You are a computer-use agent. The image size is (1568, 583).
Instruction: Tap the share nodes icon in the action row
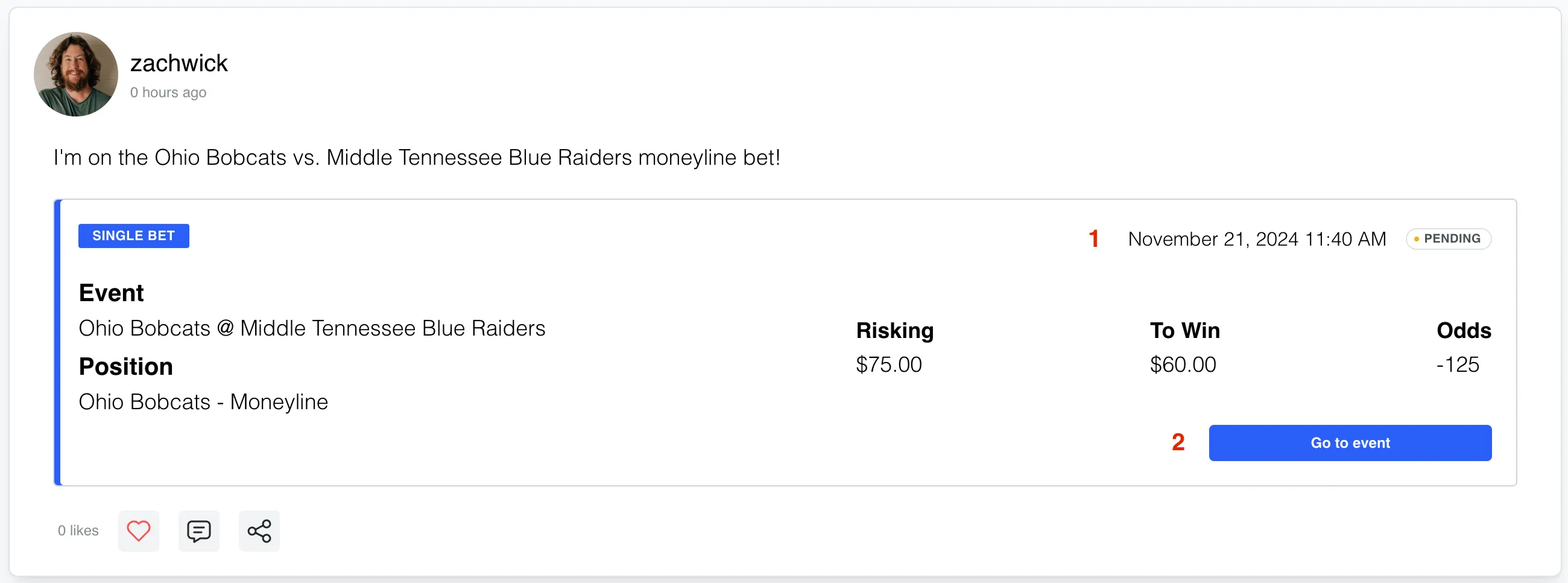click(259, 530)
